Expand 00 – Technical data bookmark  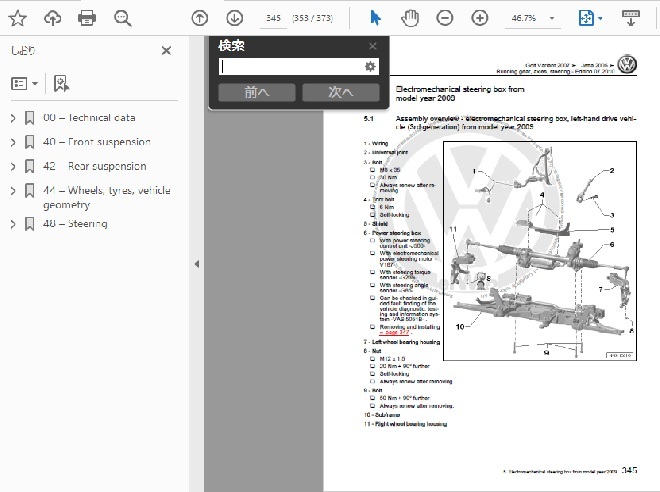[13, 118]
